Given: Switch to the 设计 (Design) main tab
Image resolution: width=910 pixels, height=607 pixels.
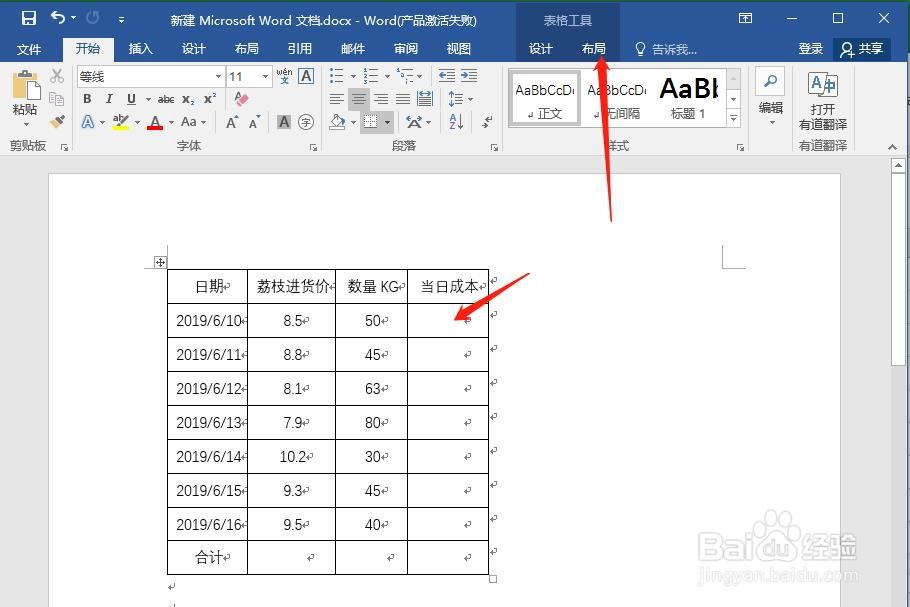Looking at the screenshot, I should pyautogui.click(x=193, y=49).
